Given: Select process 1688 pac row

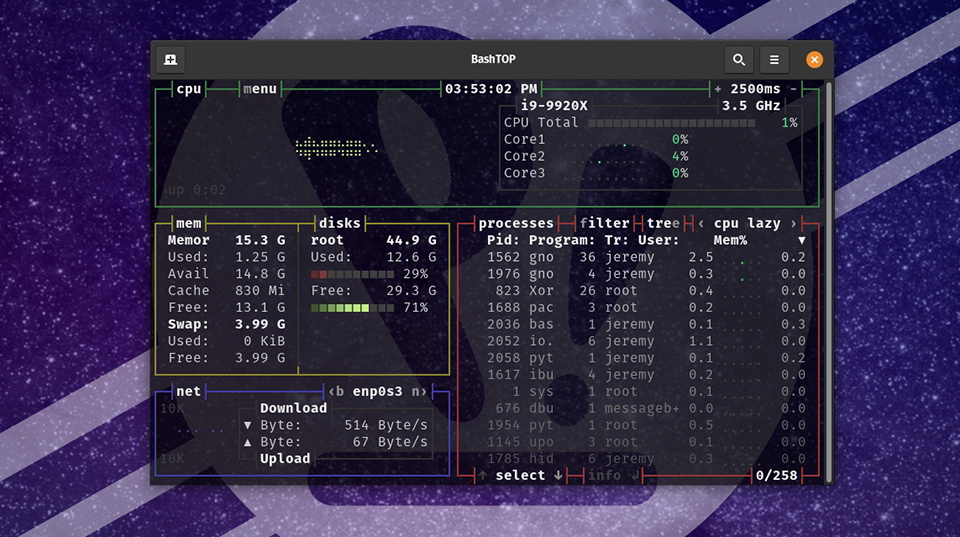Looking at the screenshot, I should pyautogui.click(x=646, y=307).
